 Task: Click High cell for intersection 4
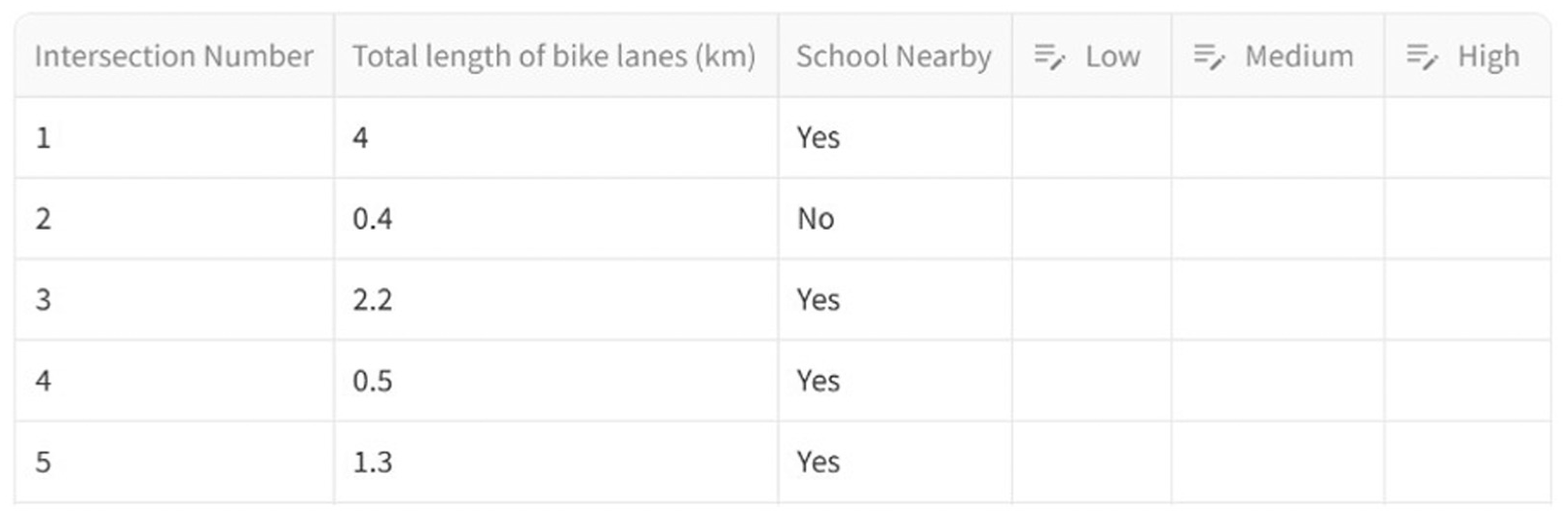point(1468,381)
